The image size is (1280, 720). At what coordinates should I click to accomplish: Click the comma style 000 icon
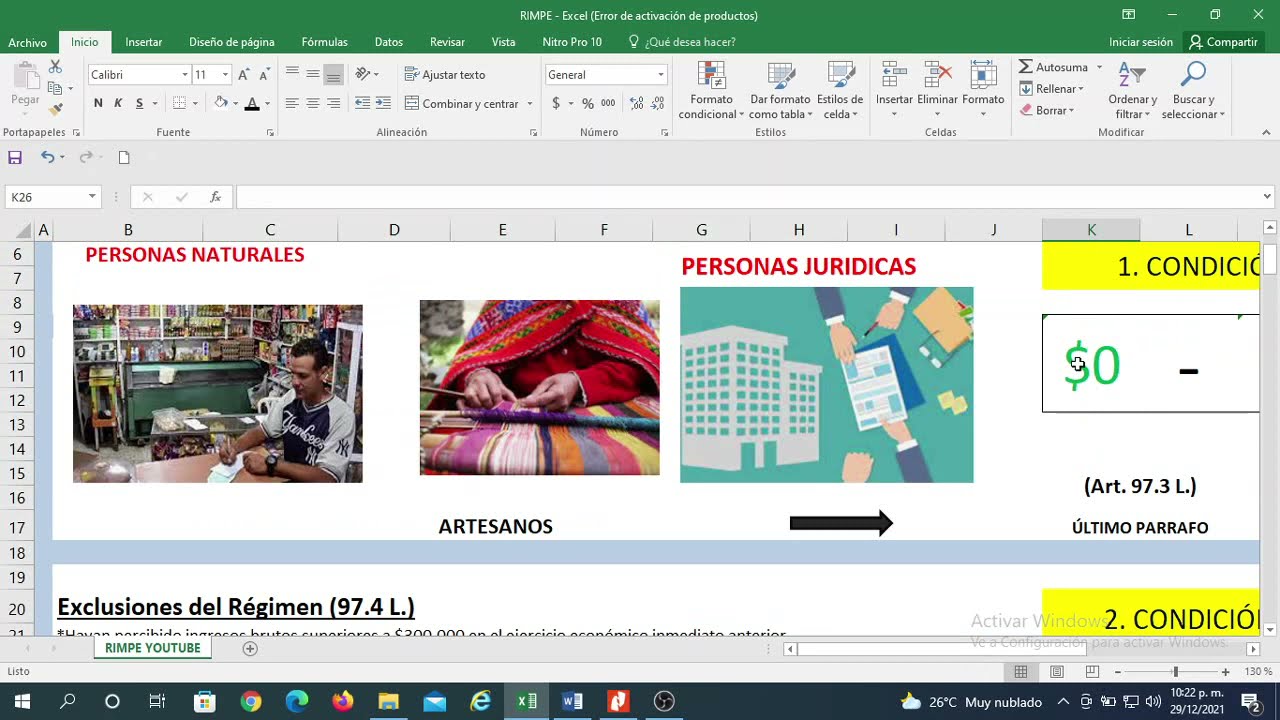pyautogui.click(x=608, y=103)
